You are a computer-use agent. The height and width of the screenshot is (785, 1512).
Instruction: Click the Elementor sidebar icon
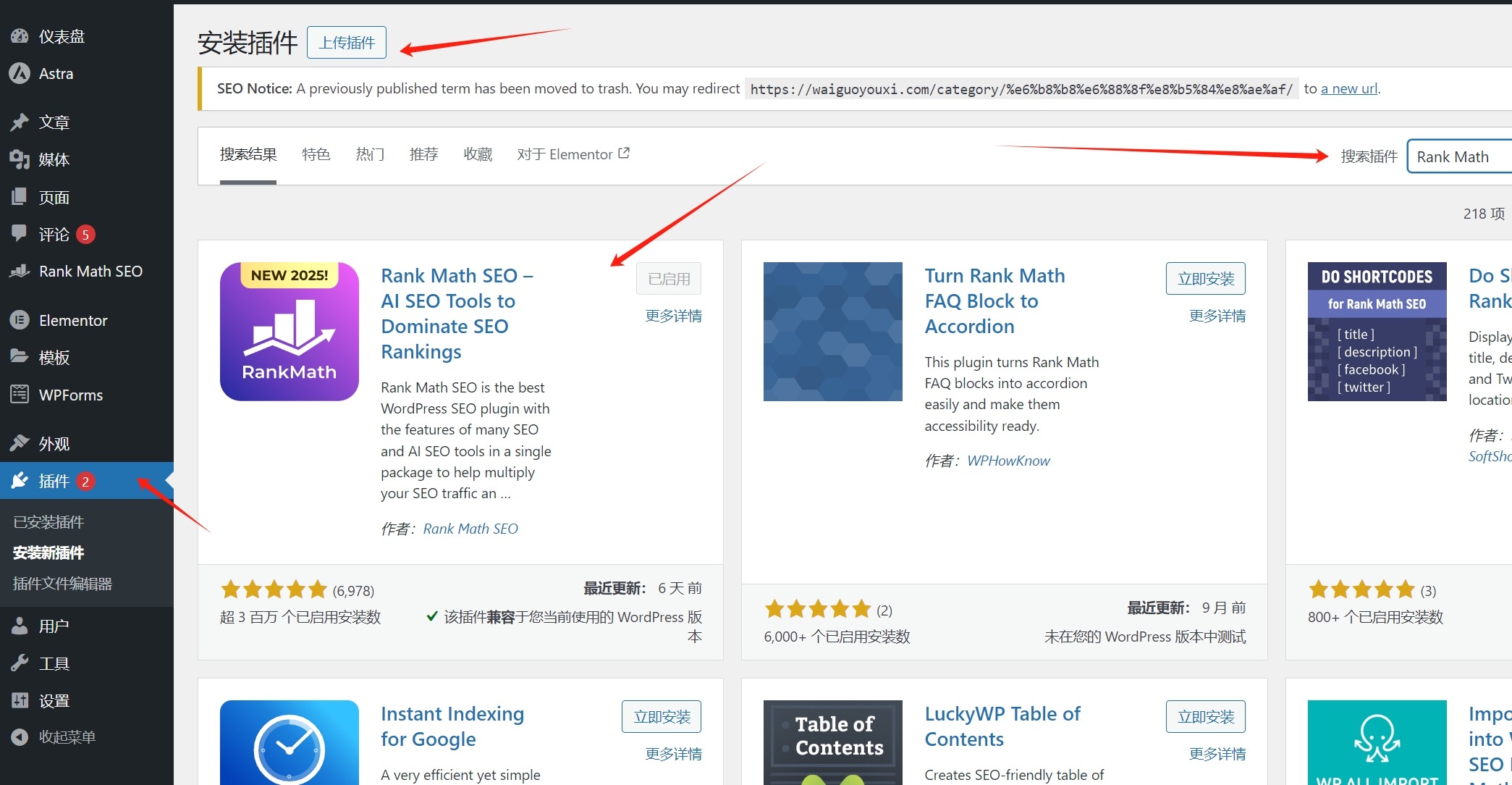tap(20, 320)
